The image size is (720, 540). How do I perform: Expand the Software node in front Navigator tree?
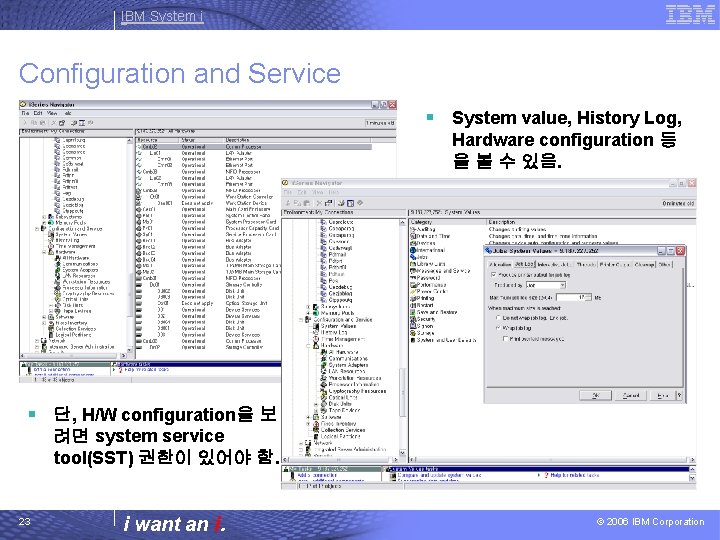[309, 417]
